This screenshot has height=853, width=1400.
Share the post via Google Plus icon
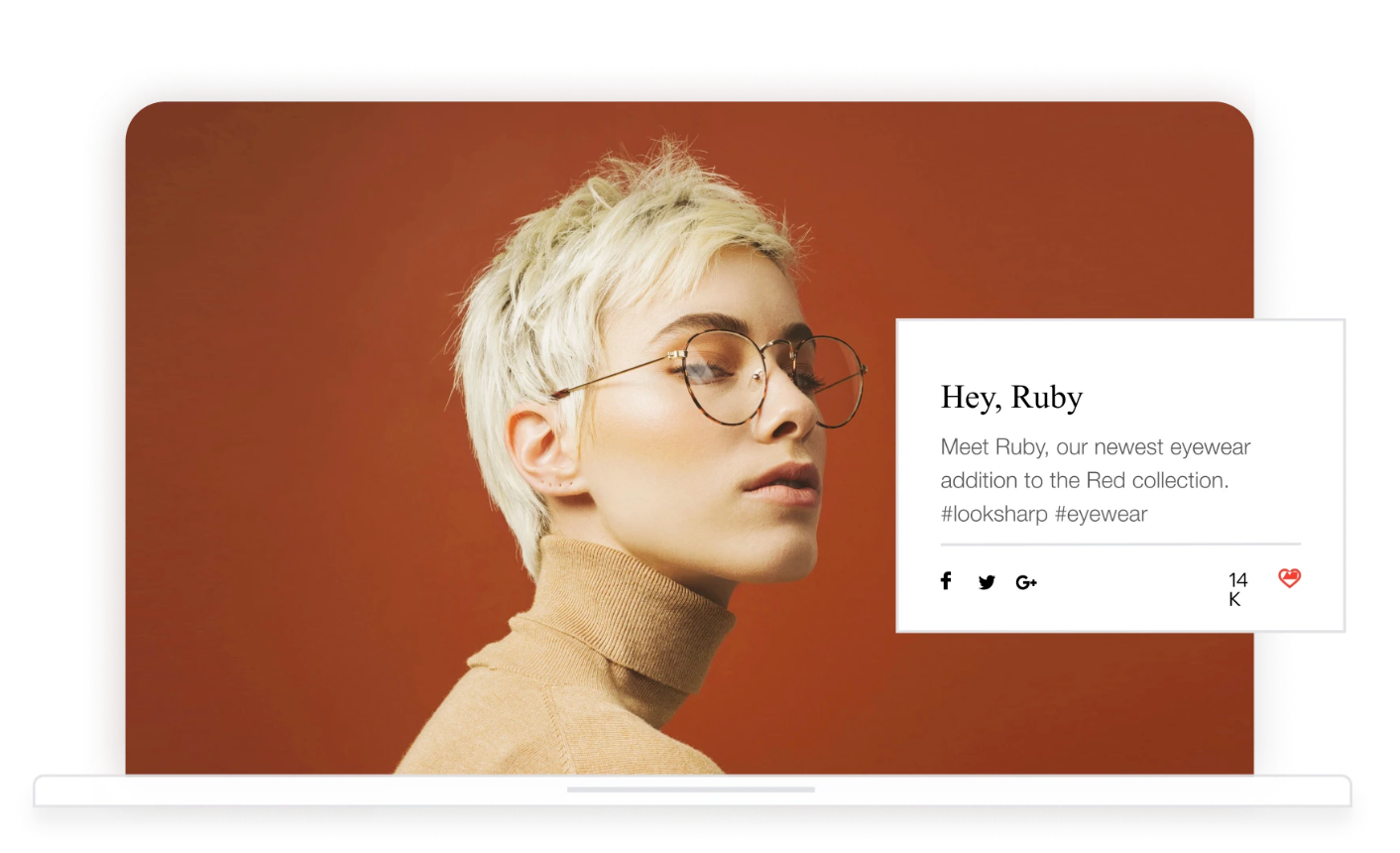point(1026,582)
